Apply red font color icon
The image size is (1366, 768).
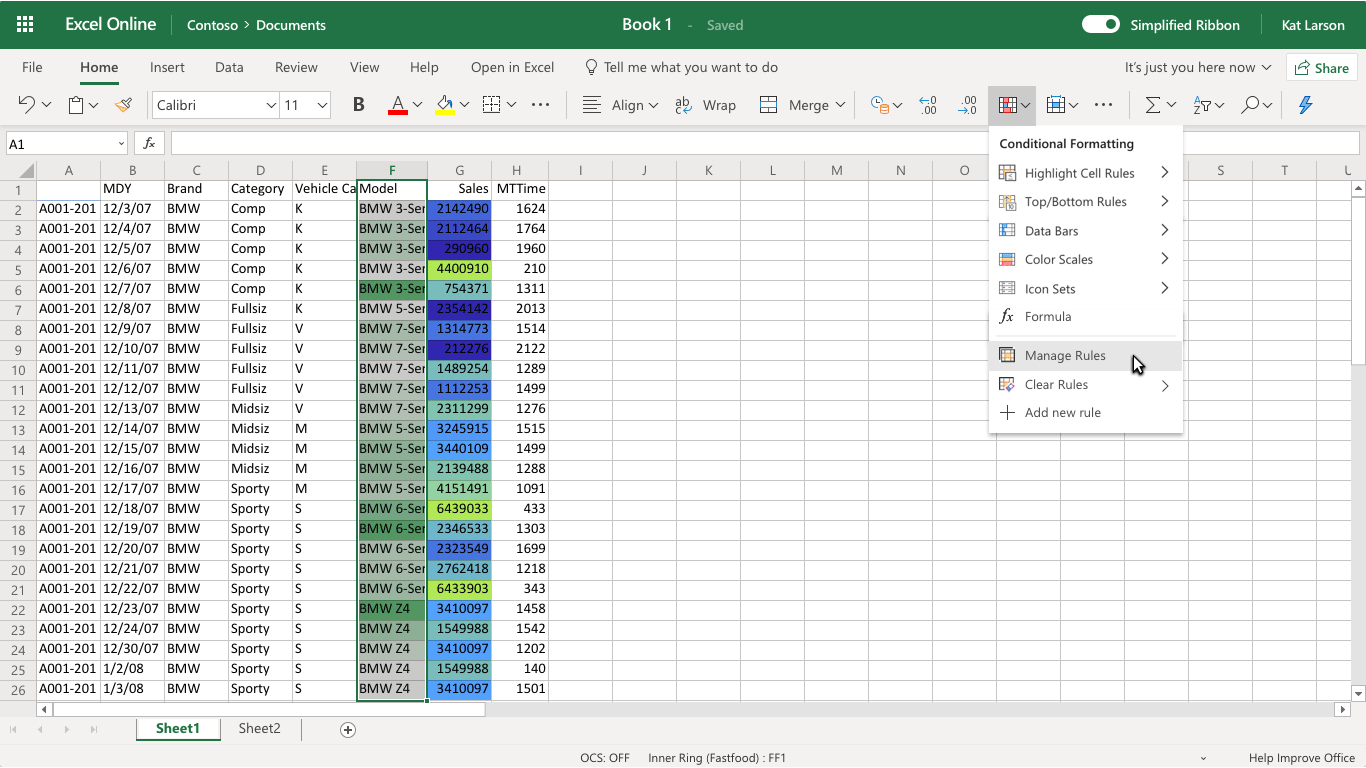[397, 105]
